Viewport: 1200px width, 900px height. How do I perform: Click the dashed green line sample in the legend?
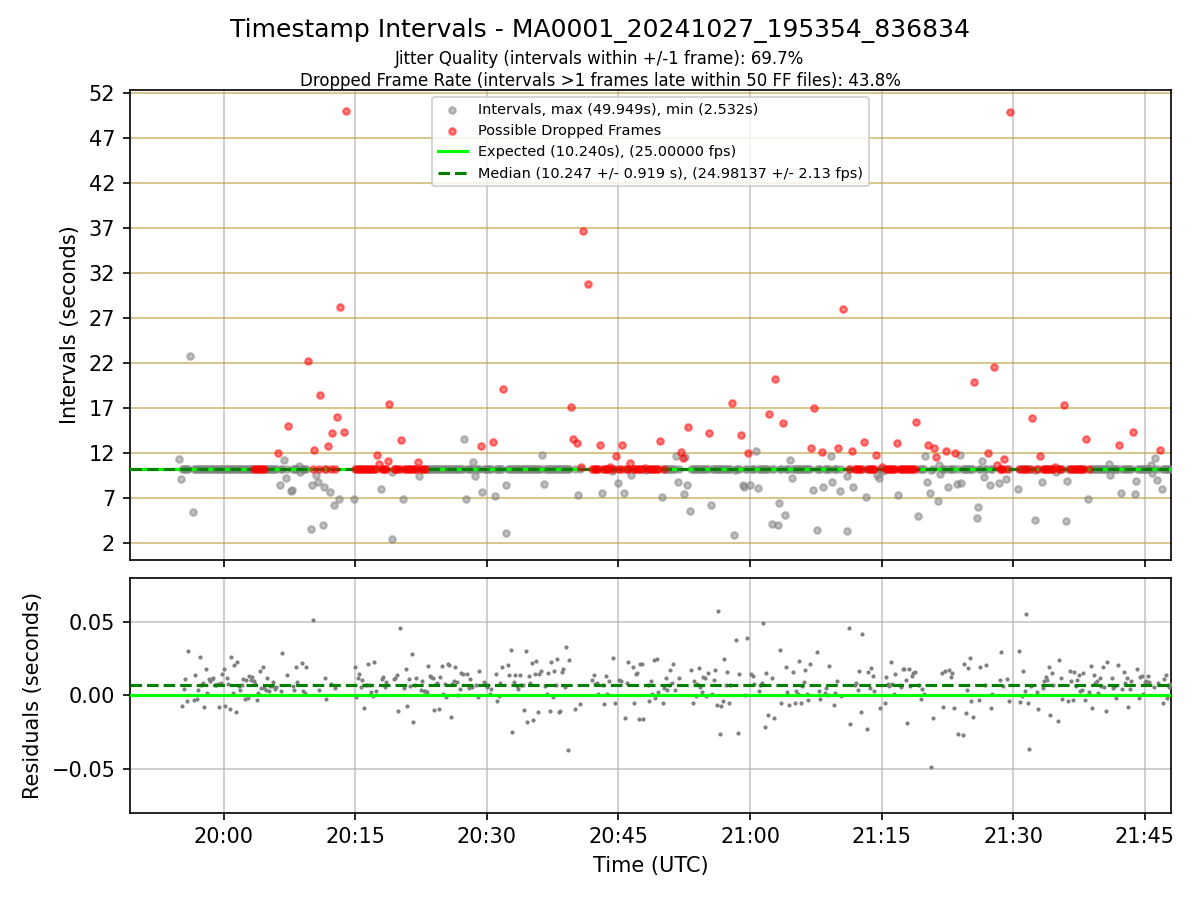pyautogui.click(x=453, y=174)
